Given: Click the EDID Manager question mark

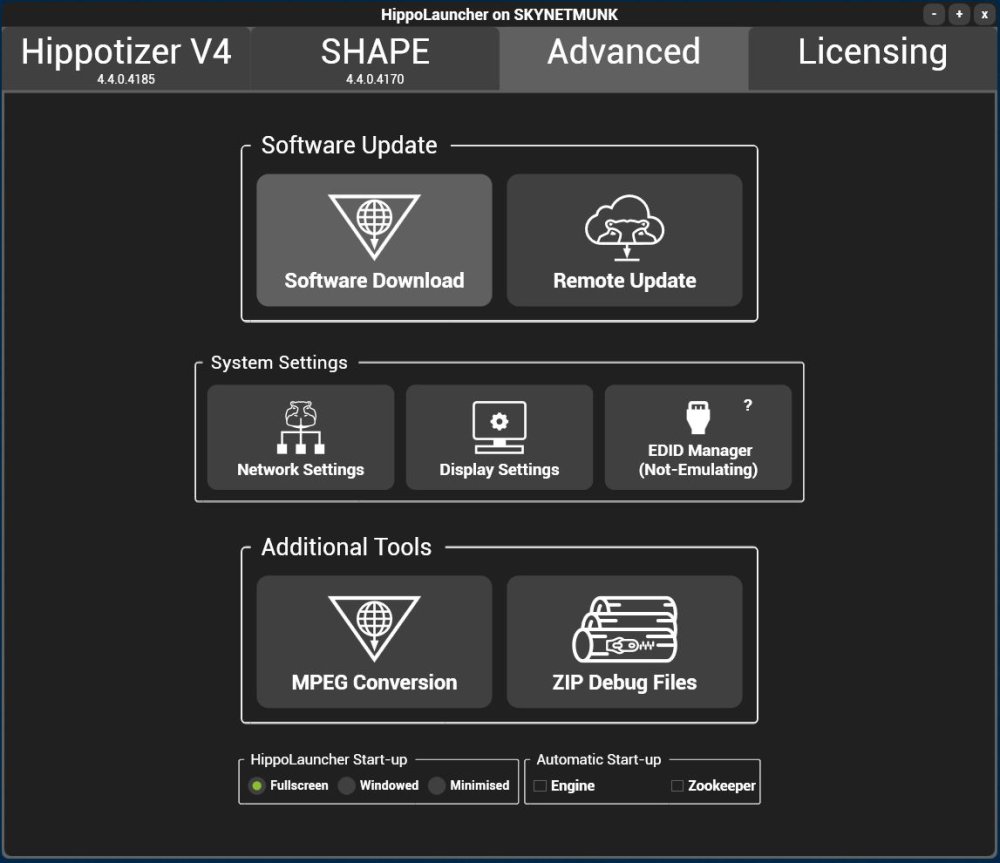Looking at the screenshot, I should click(749, 404).
